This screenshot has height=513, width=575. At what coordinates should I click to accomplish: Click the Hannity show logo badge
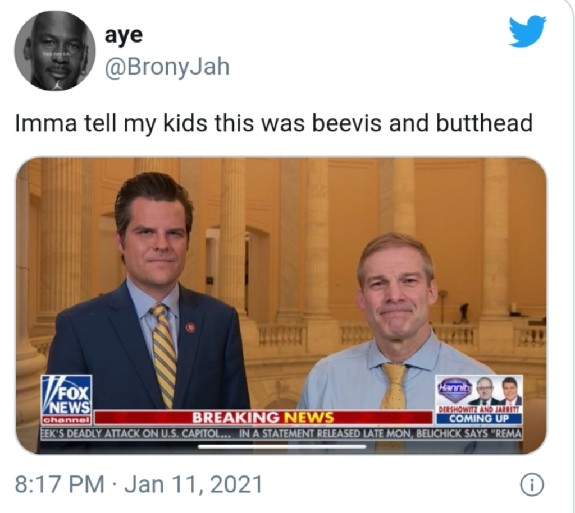click(453, 387)
